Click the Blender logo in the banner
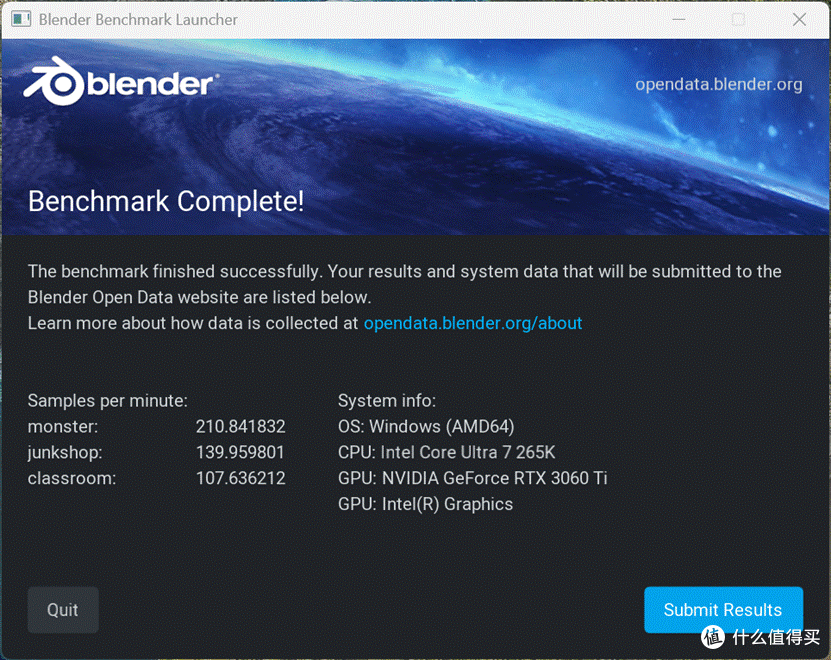831x660 pixels. [x=120, y=82]
